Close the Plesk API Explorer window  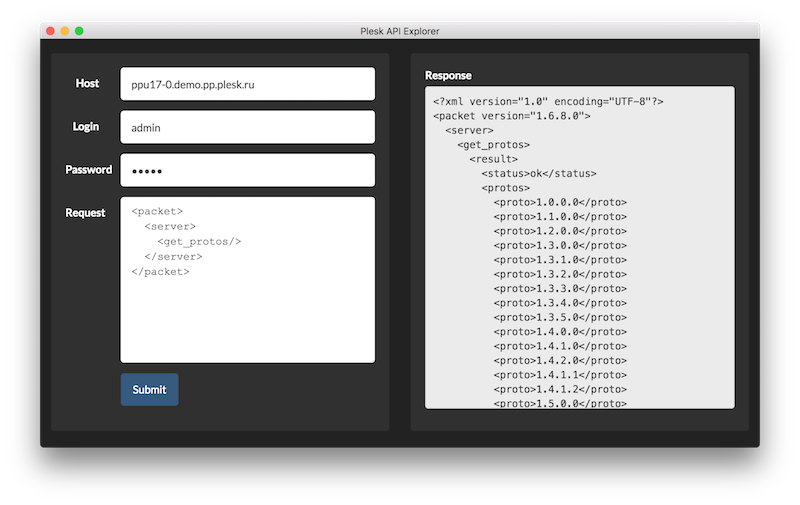(51, 31)
